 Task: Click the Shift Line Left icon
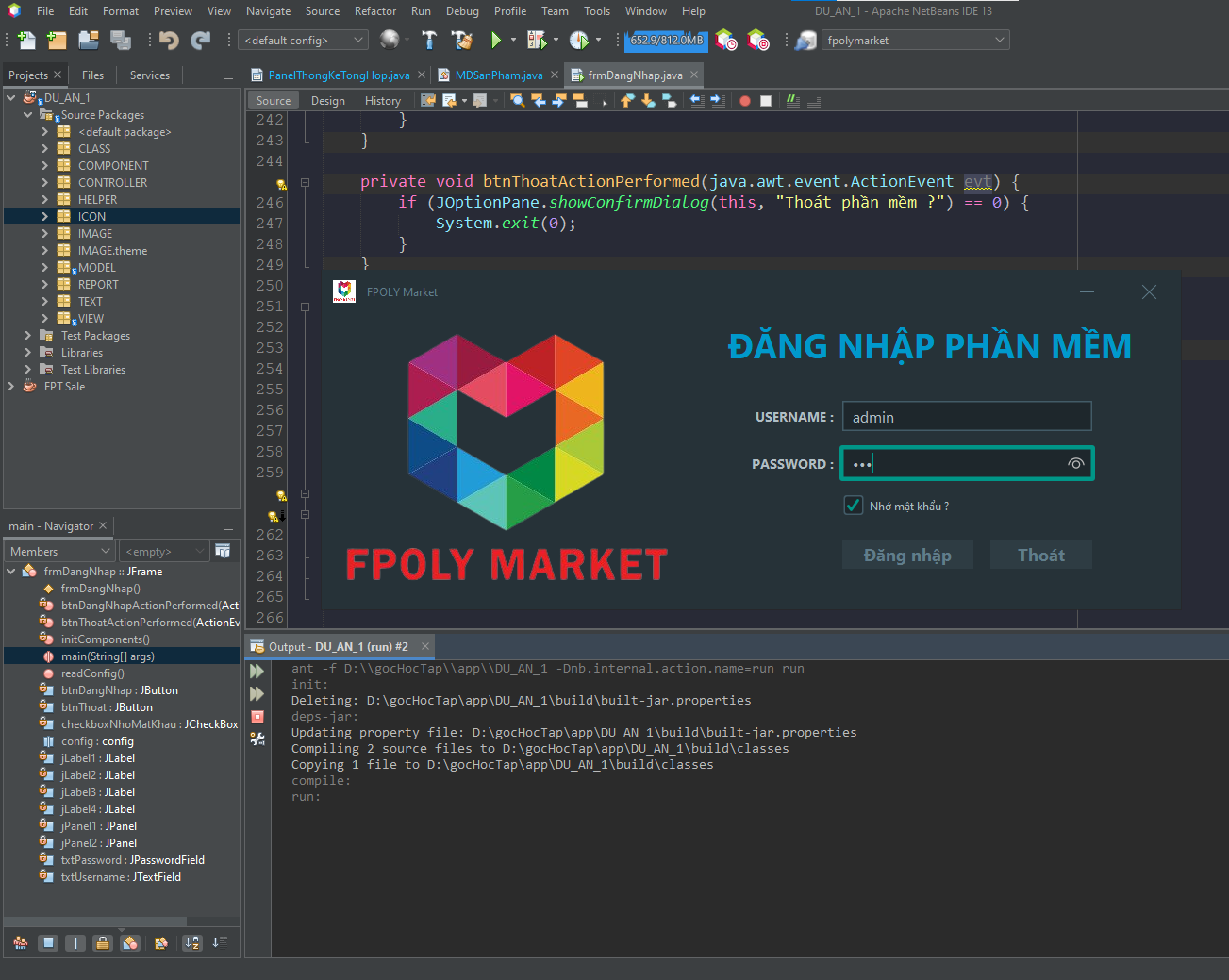point(697,100)
